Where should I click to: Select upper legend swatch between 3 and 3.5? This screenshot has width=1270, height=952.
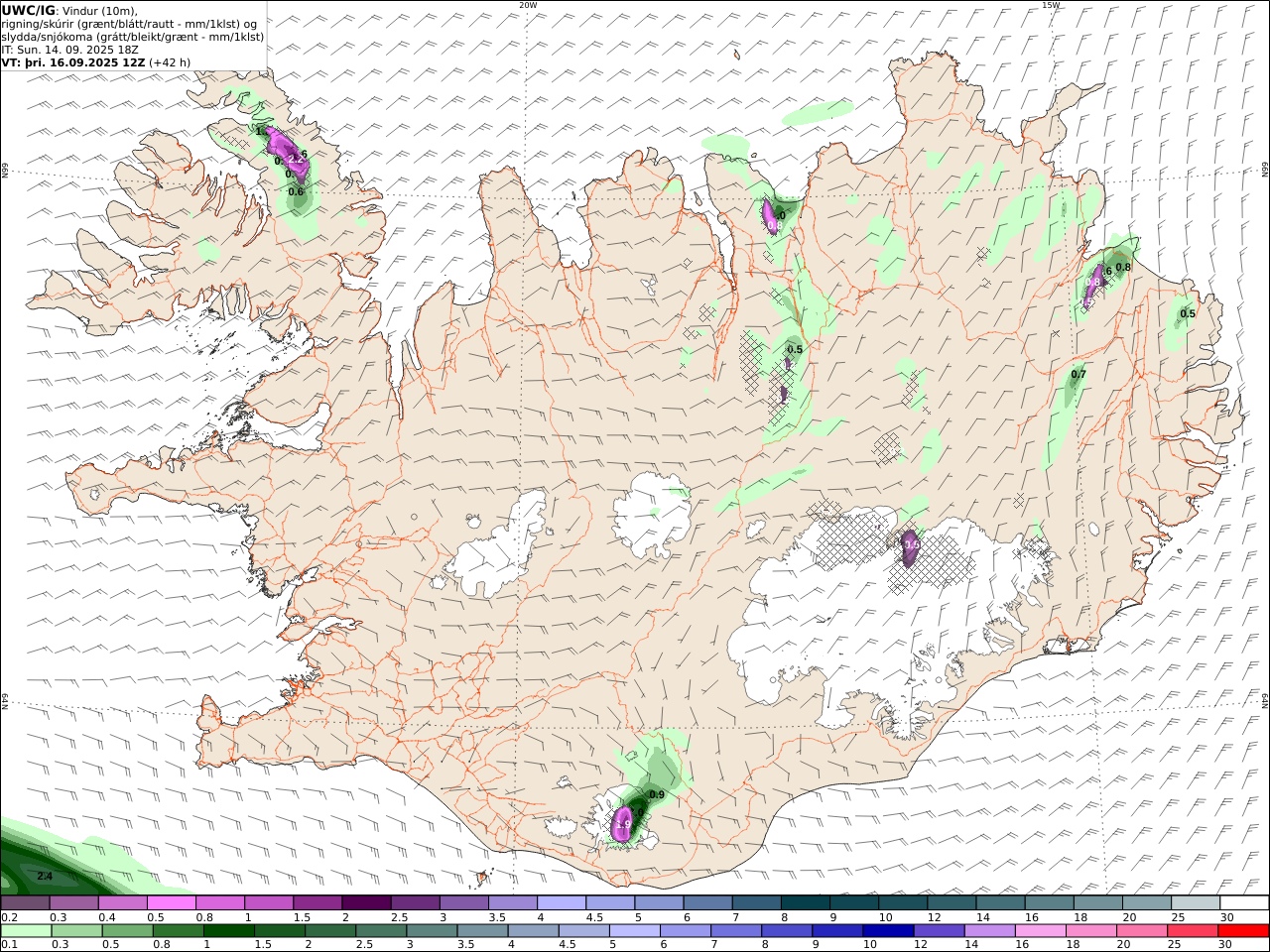[462, 903]
